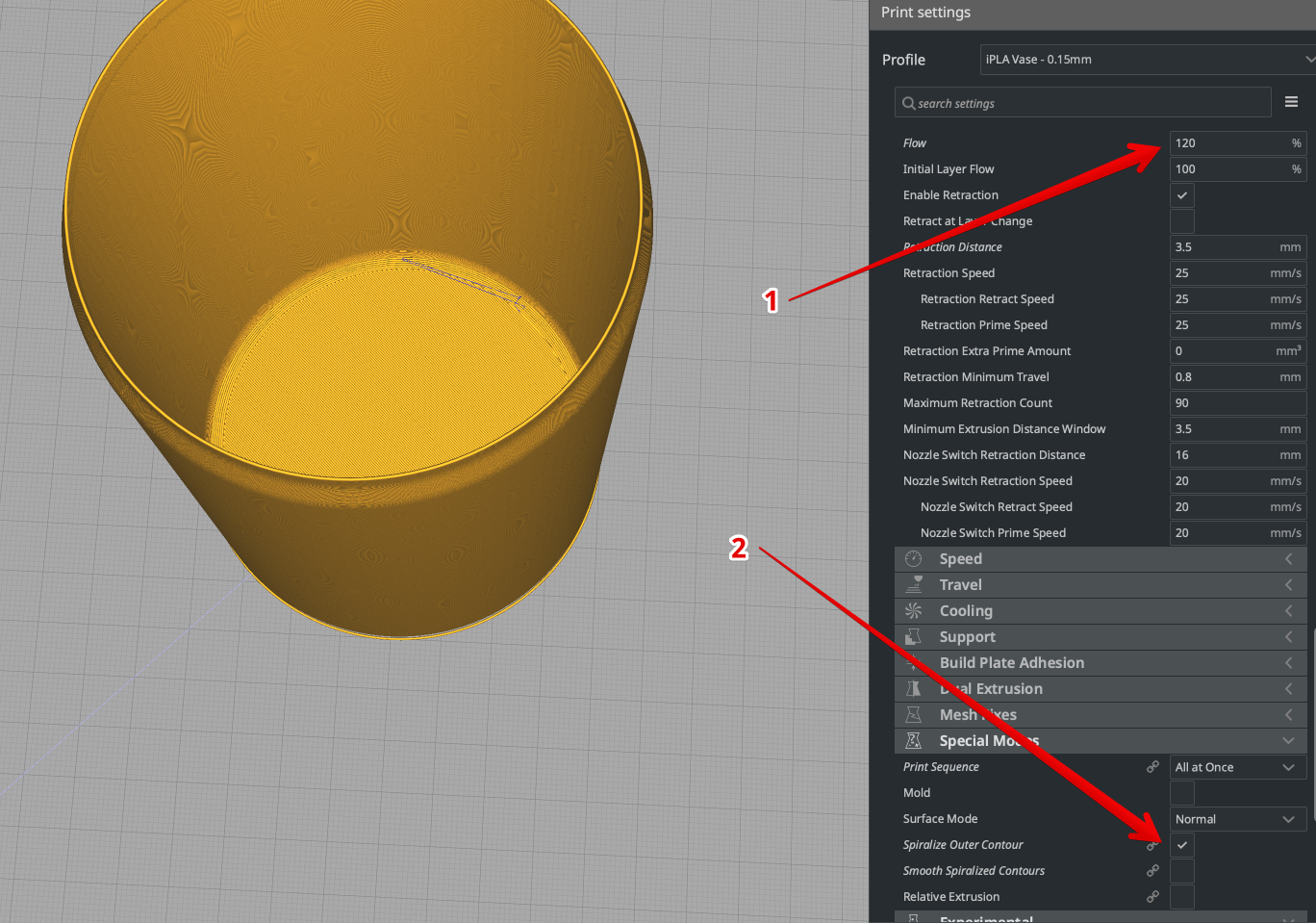
Task: Enable Smooth Spiralized Contours
Action: [x=1181, y=870]
